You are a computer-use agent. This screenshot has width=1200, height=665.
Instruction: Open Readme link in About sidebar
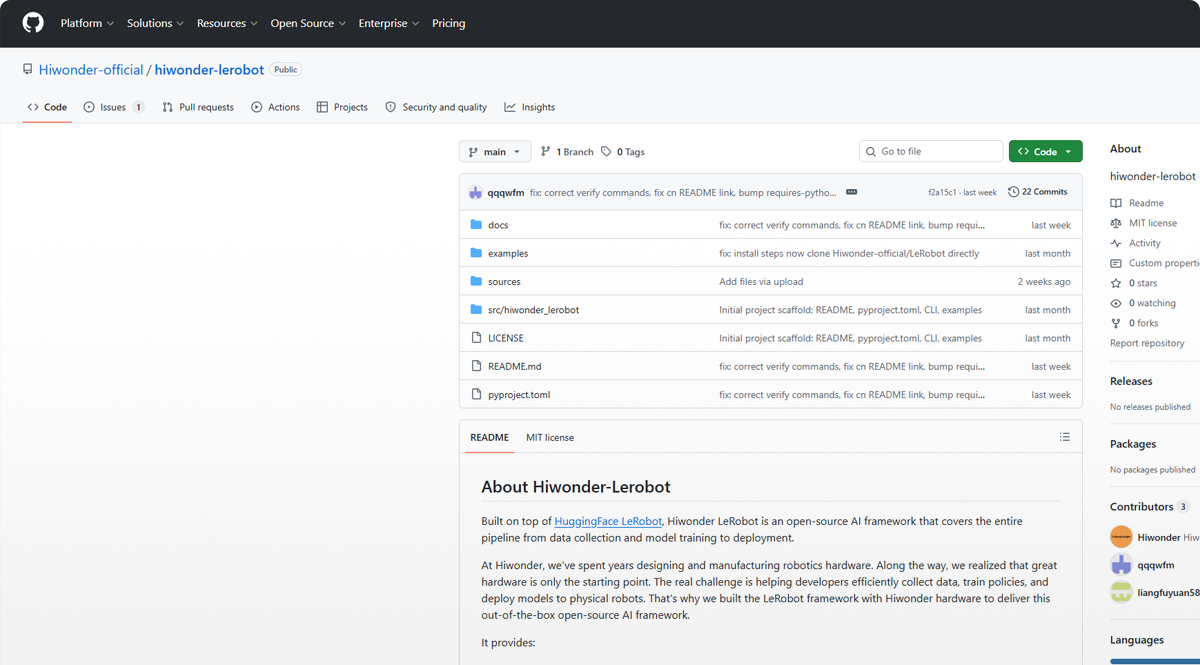(x=1138, y=203)
